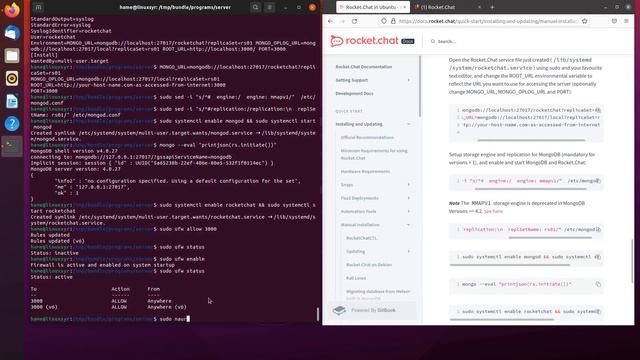Image resolution: width=640 pixels, height=360 pixels.
Task: Open Hardware Requirements page
Action: point(365,171)
